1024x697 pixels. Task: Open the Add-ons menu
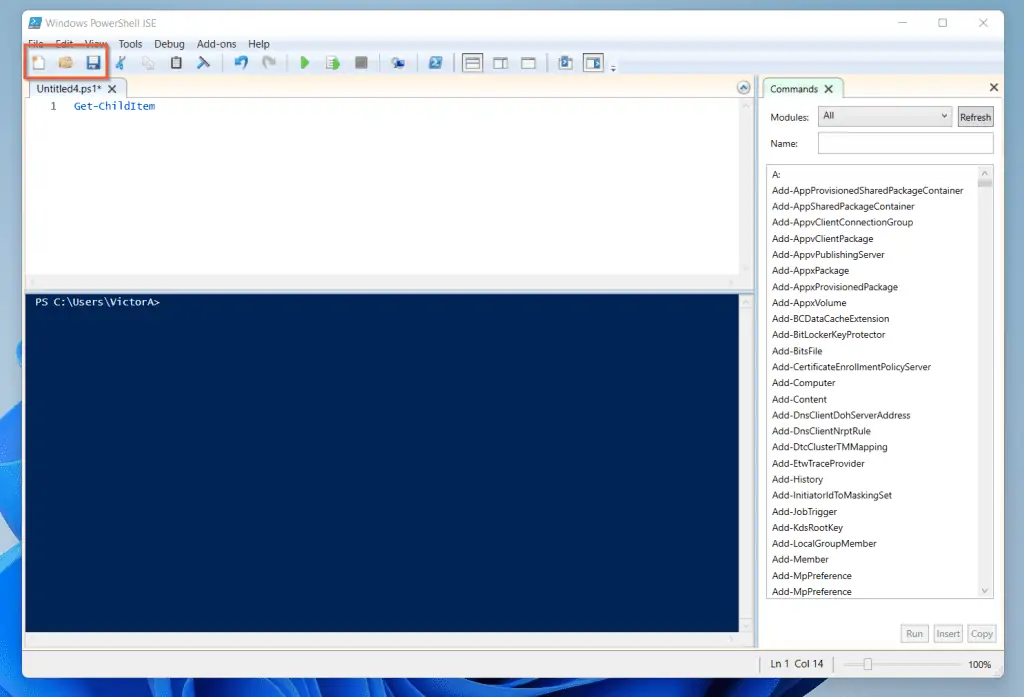coord(216,44)
